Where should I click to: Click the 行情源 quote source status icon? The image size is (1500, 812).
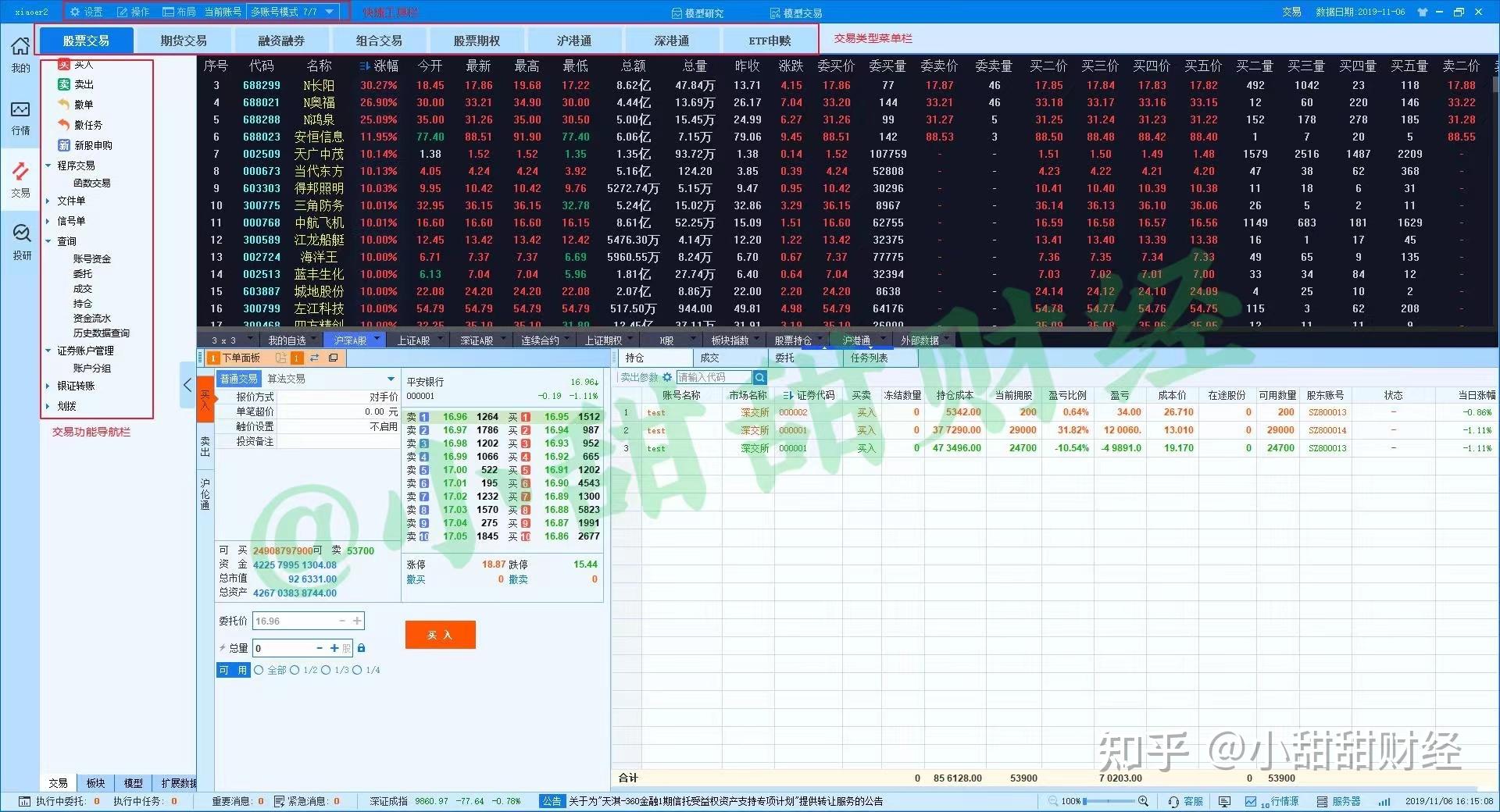tap(1251, 801)
